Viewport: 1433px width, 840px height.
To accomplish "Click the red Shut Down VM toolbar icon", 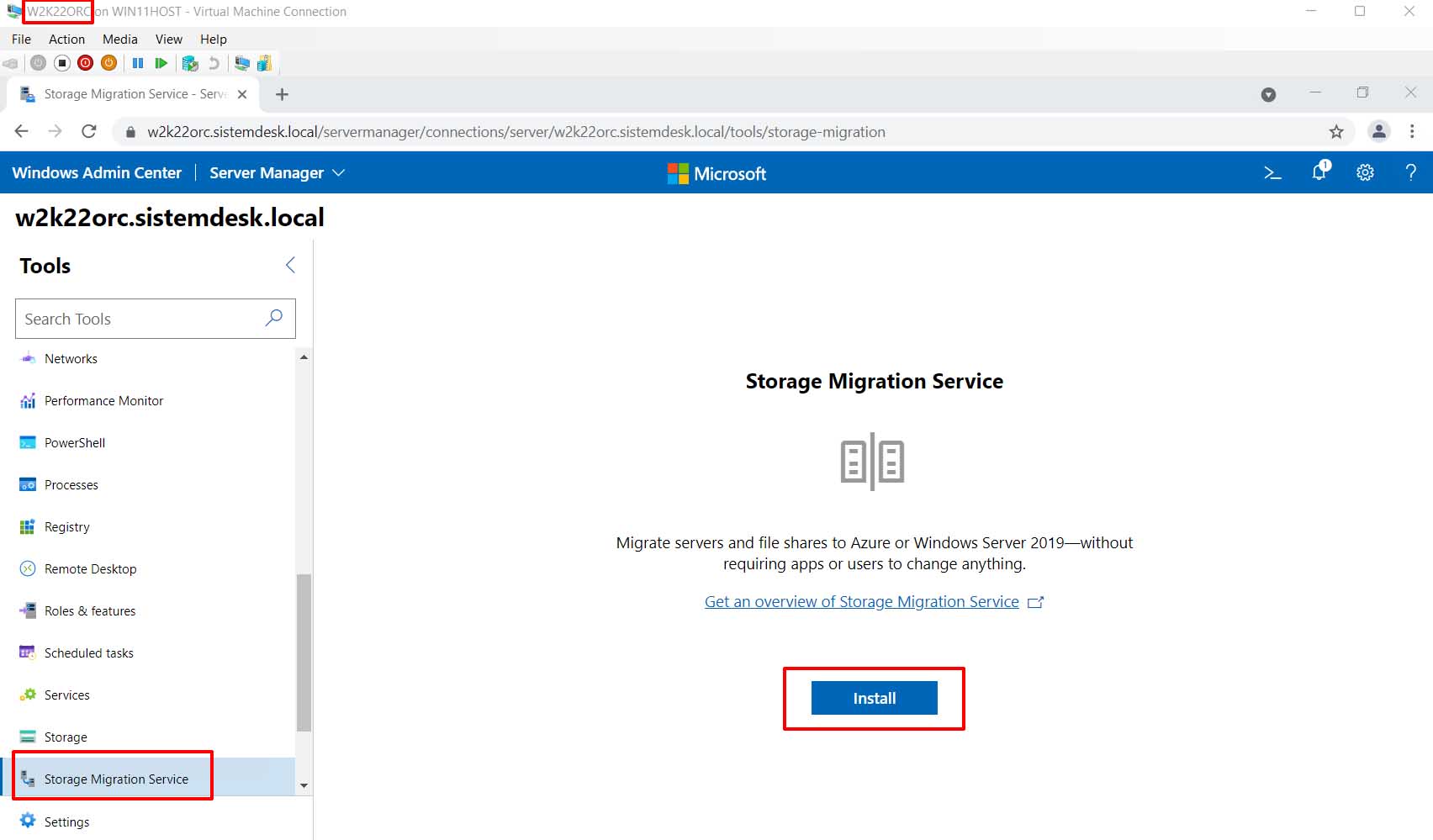I will pyautogui.click(x=85, y=63).
